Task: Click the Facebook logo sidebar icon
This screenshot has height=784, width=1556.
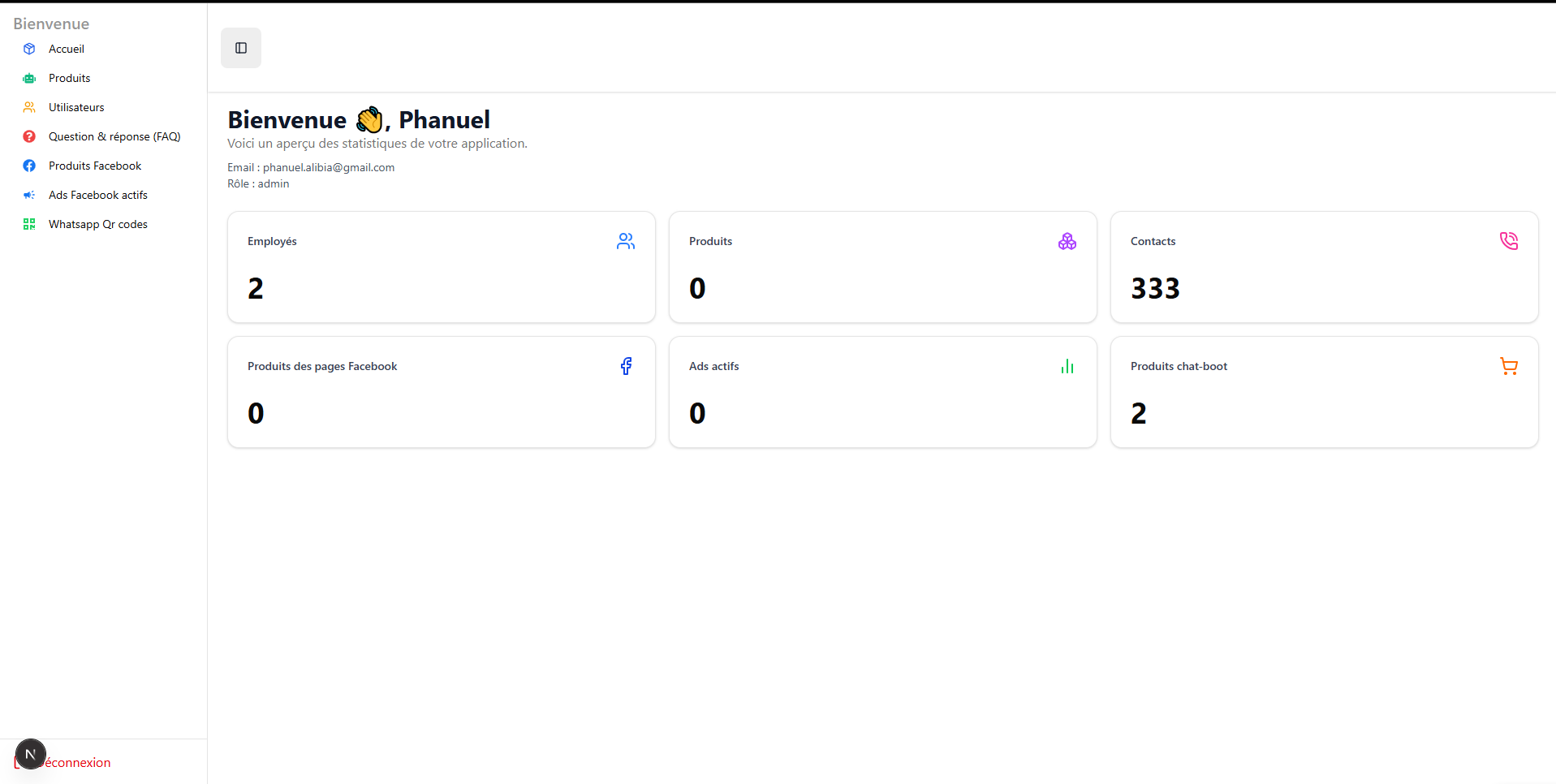Action: click(29, 166)
